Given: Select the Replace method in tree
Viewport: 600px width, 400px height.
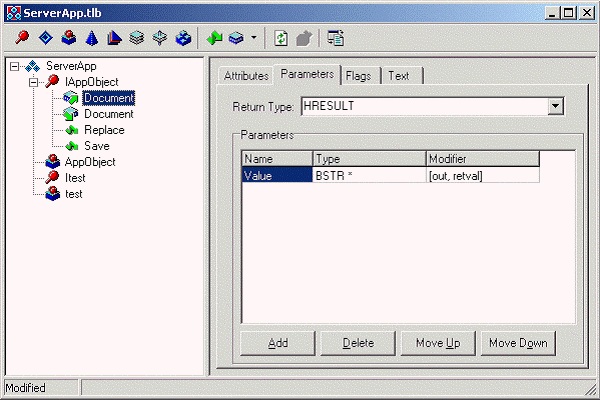Looking at the screenshot, I should click(x=104, y=130).
